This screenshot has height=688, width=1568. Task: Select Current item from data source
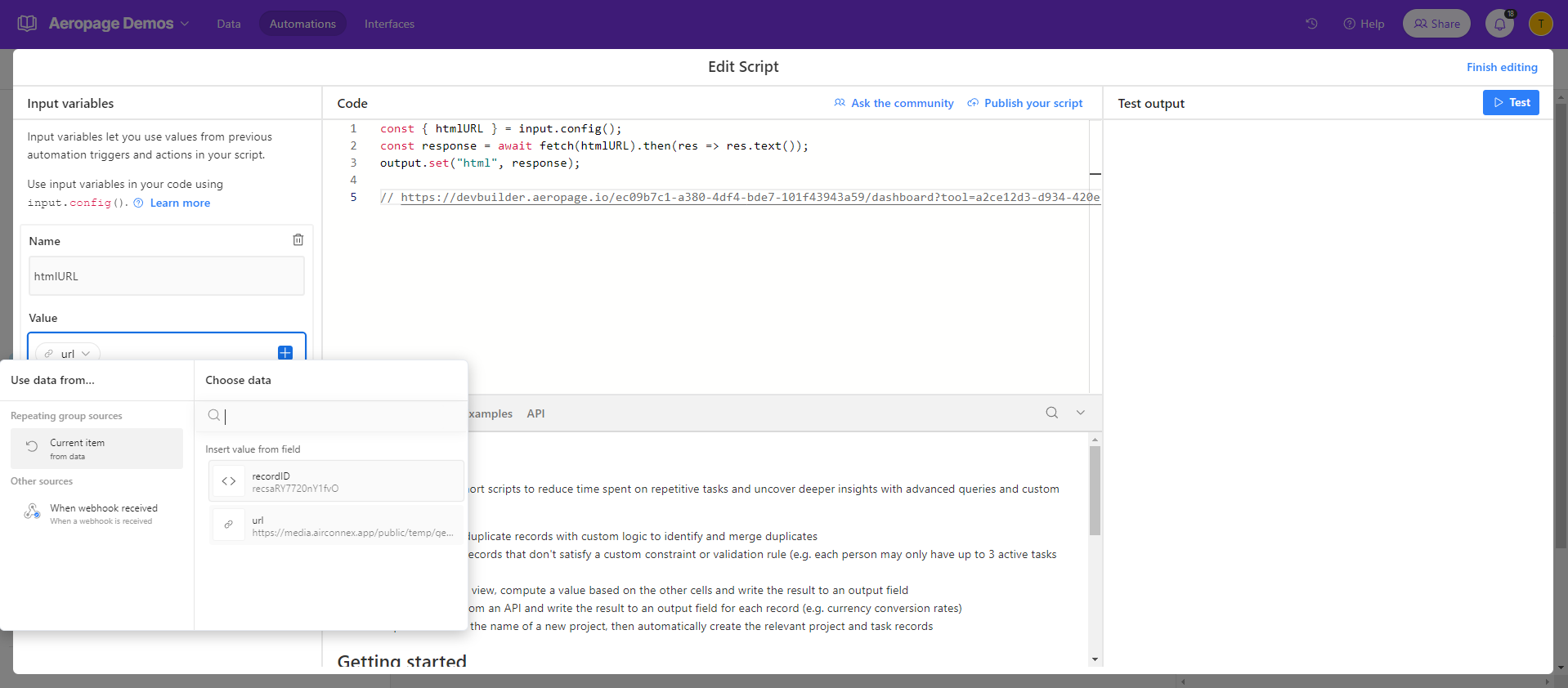(96, 449)
